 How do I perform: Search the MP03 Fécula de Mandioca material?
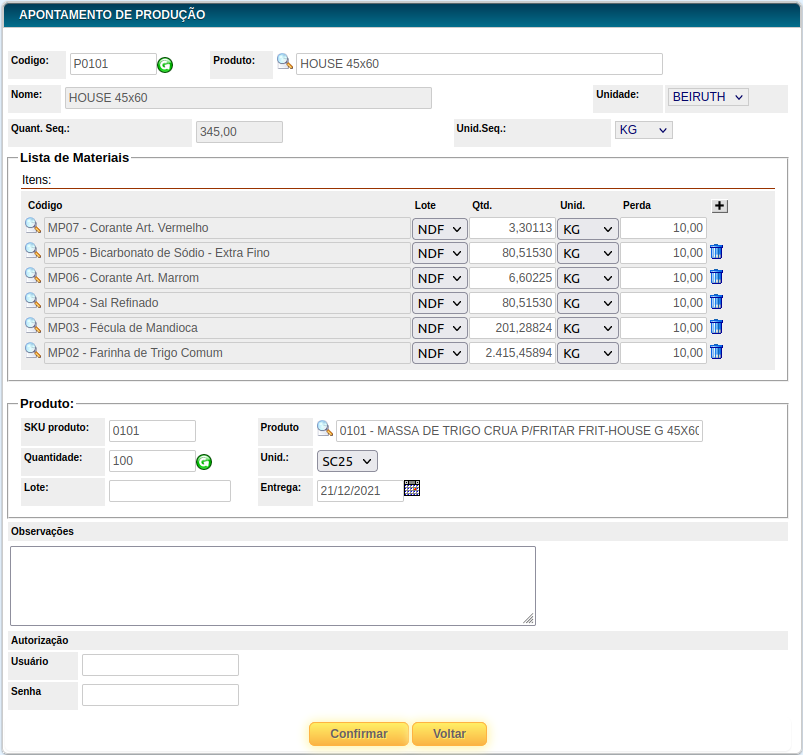tap(33, 327)
